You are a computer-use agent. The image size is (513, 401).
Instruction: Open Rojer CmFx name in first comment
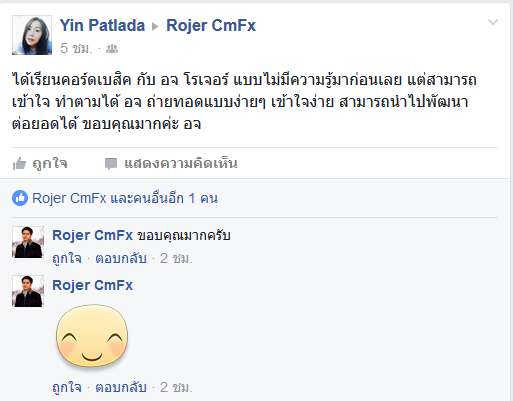[x=93, y=235]
